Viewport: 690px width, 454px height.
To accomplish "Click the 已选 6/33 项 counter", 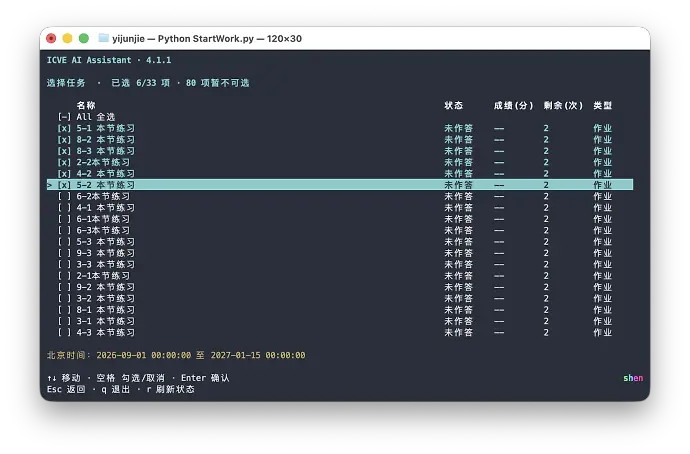I will (140, 83).
